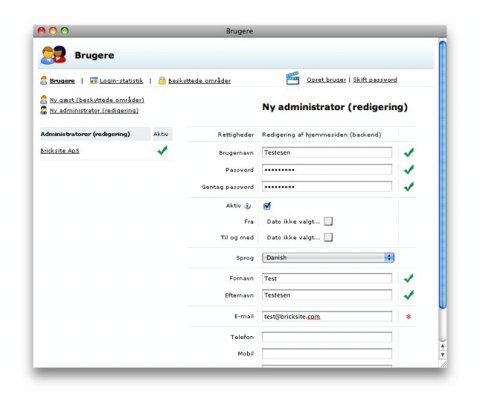Open the Beskyttede områder section
This screenshot has width=480, height=409.
pos(199,81)
